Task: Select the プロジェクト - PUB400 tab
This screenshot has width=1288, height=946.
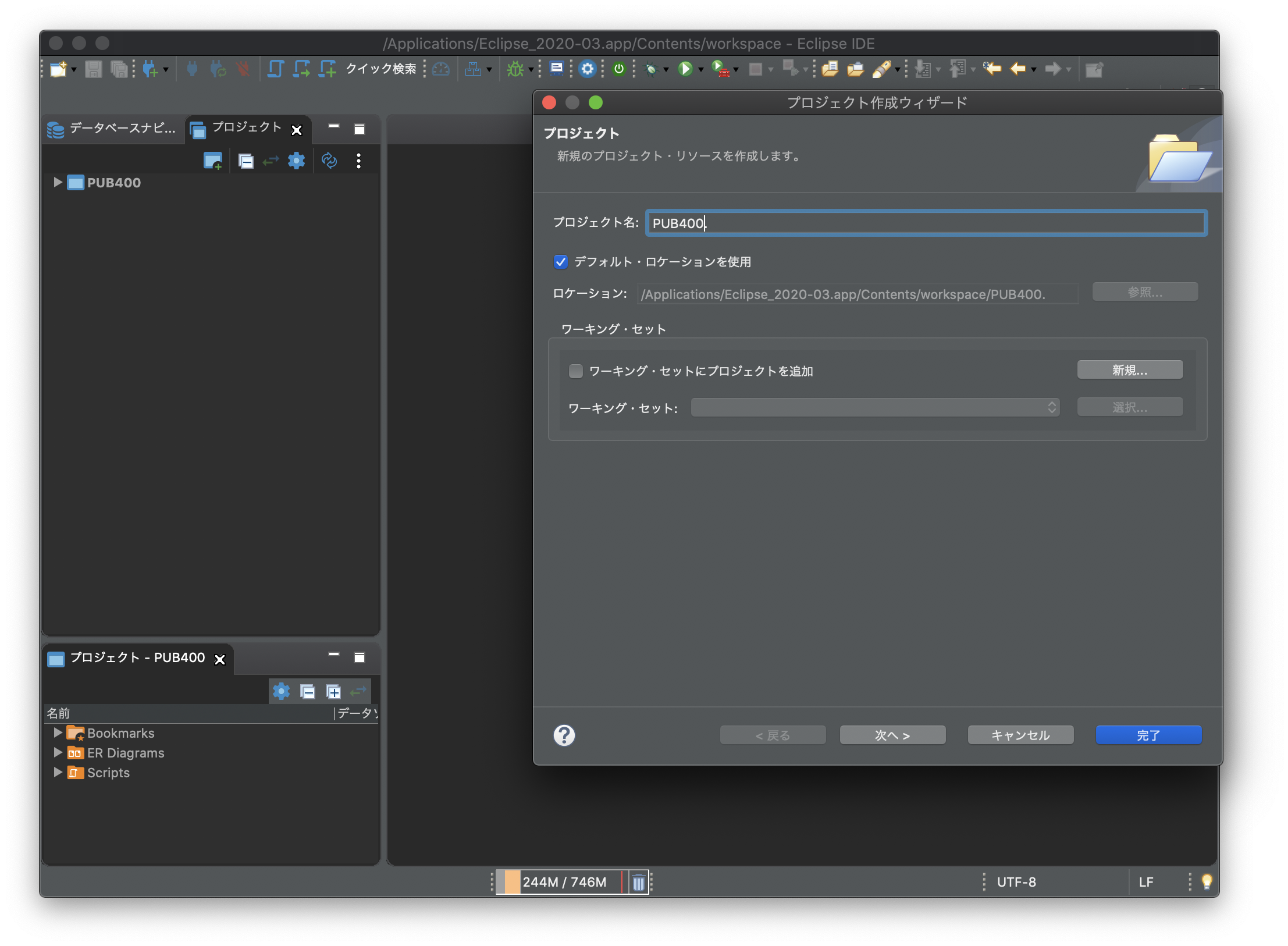Action: (x=137, y=658)
